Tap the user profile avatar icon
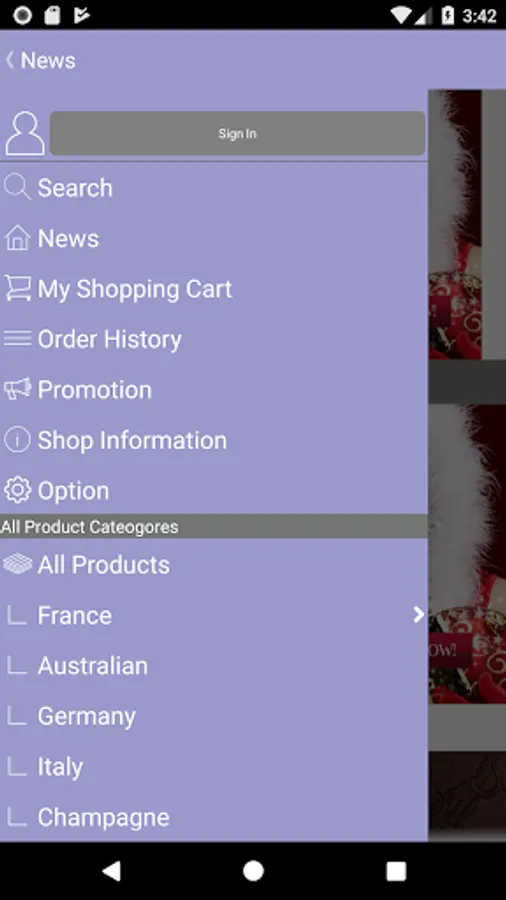 tap(25, 133)
